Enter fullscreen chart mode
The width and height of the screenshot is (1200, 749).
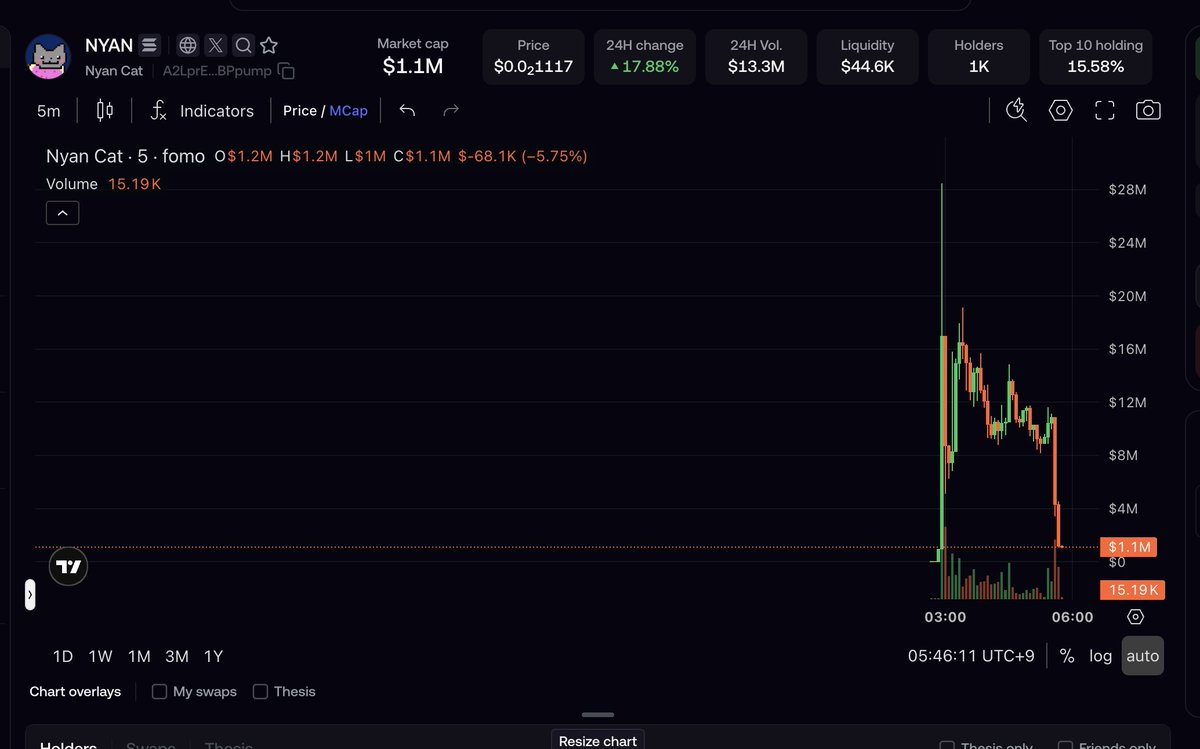[x=1105, y=110]
